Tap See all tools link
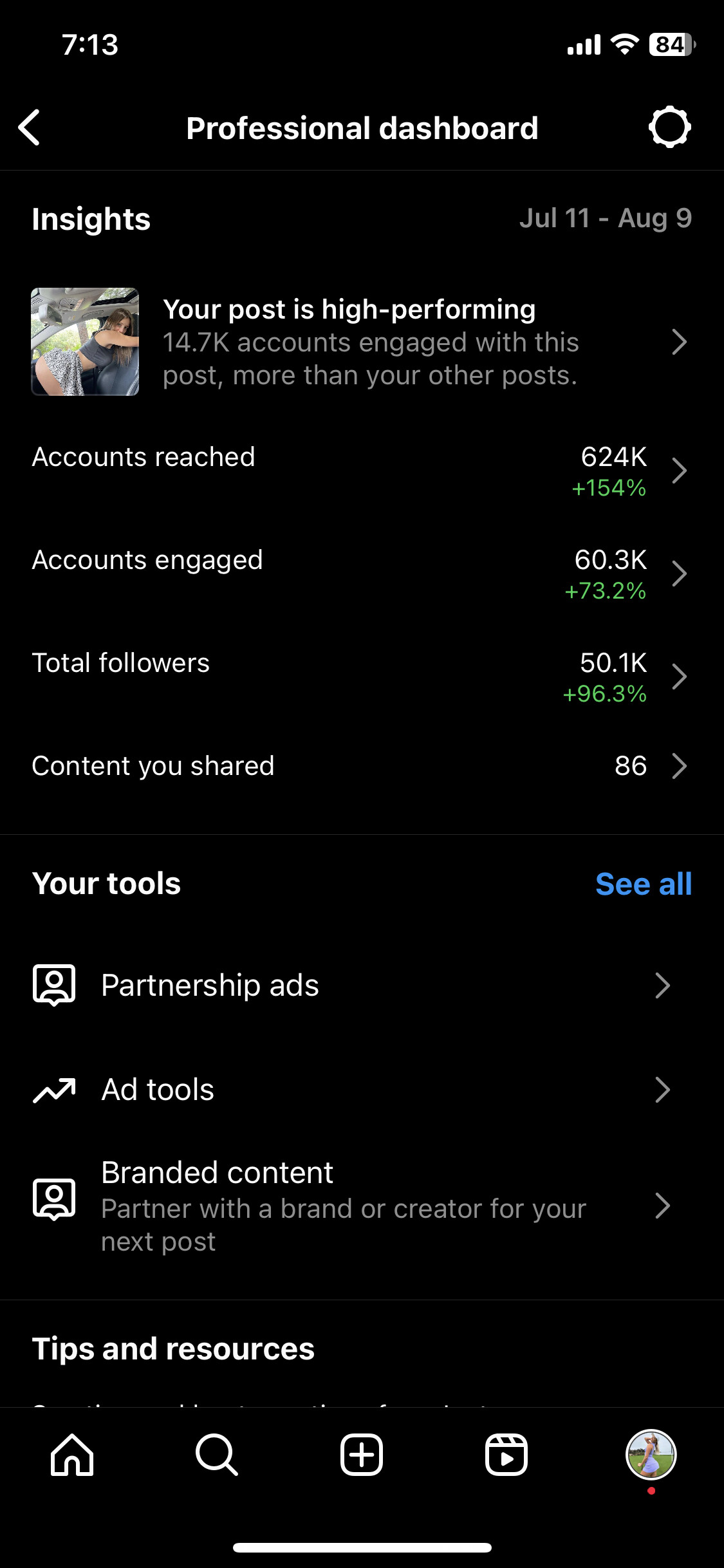This screenshot has width=724, height=1568. point(644,884)
